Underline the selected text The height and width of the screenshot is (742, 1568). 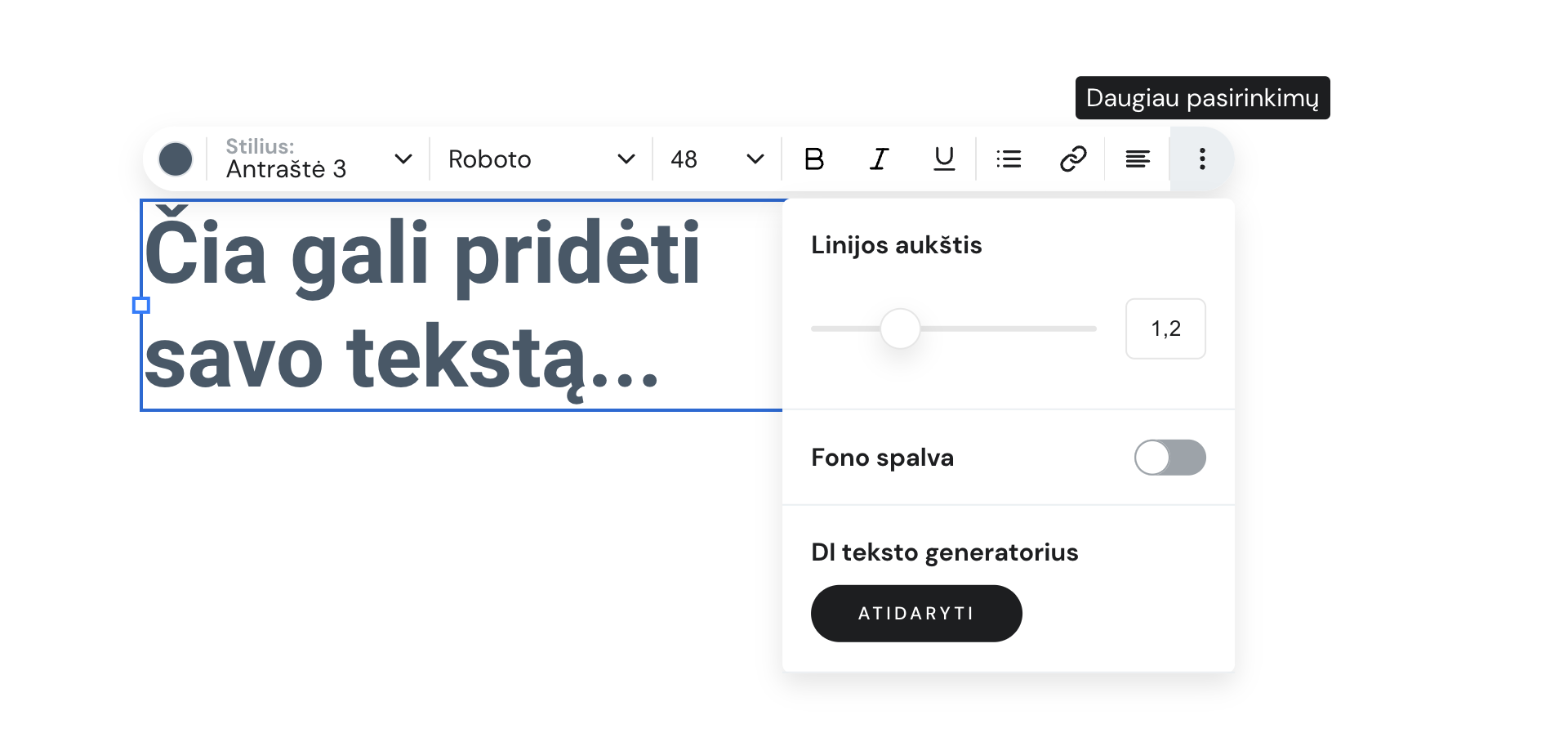[944, 159]
